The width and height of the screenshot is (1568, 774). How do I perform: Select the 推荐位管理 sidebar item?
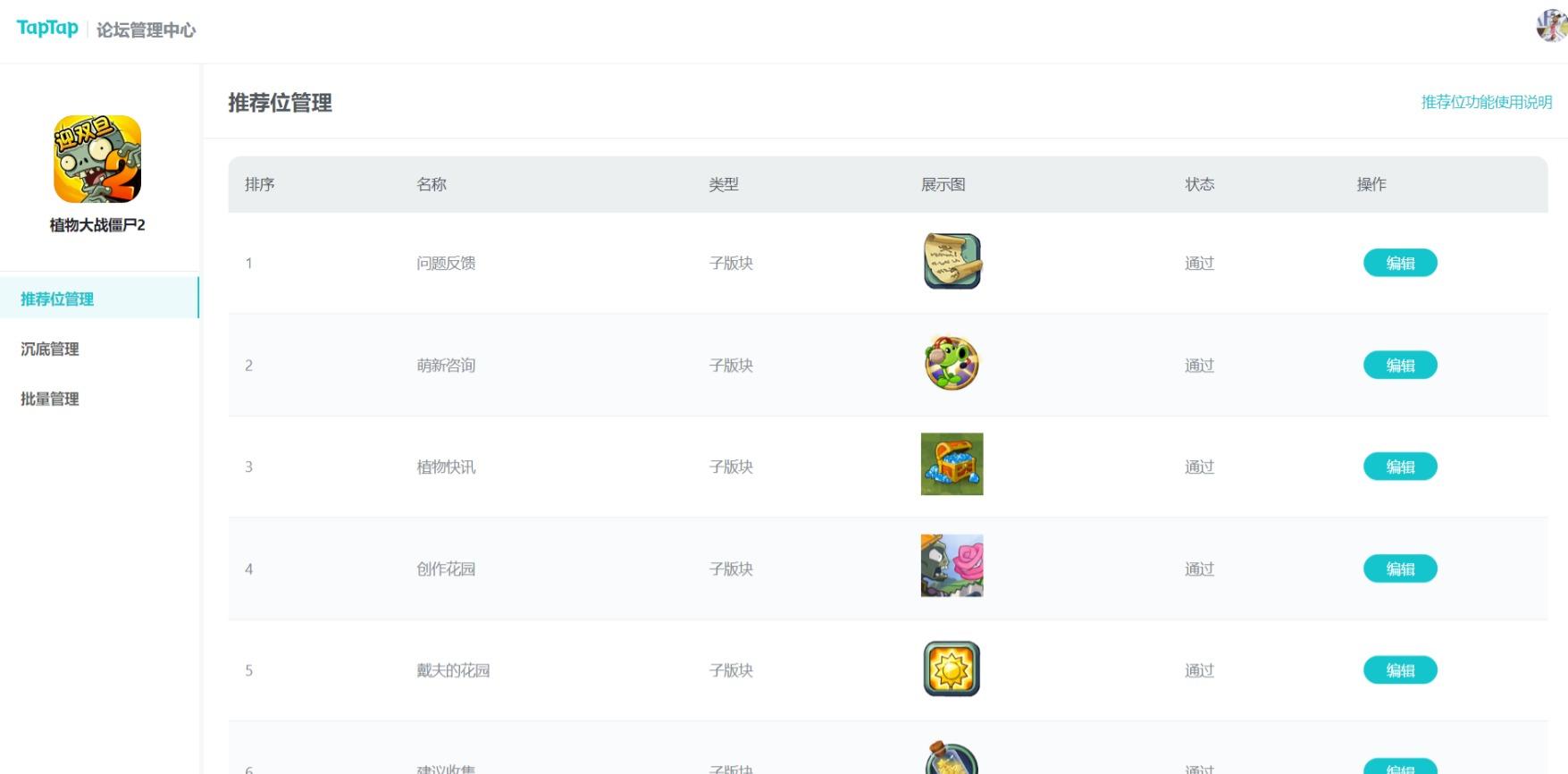point(99,299)
